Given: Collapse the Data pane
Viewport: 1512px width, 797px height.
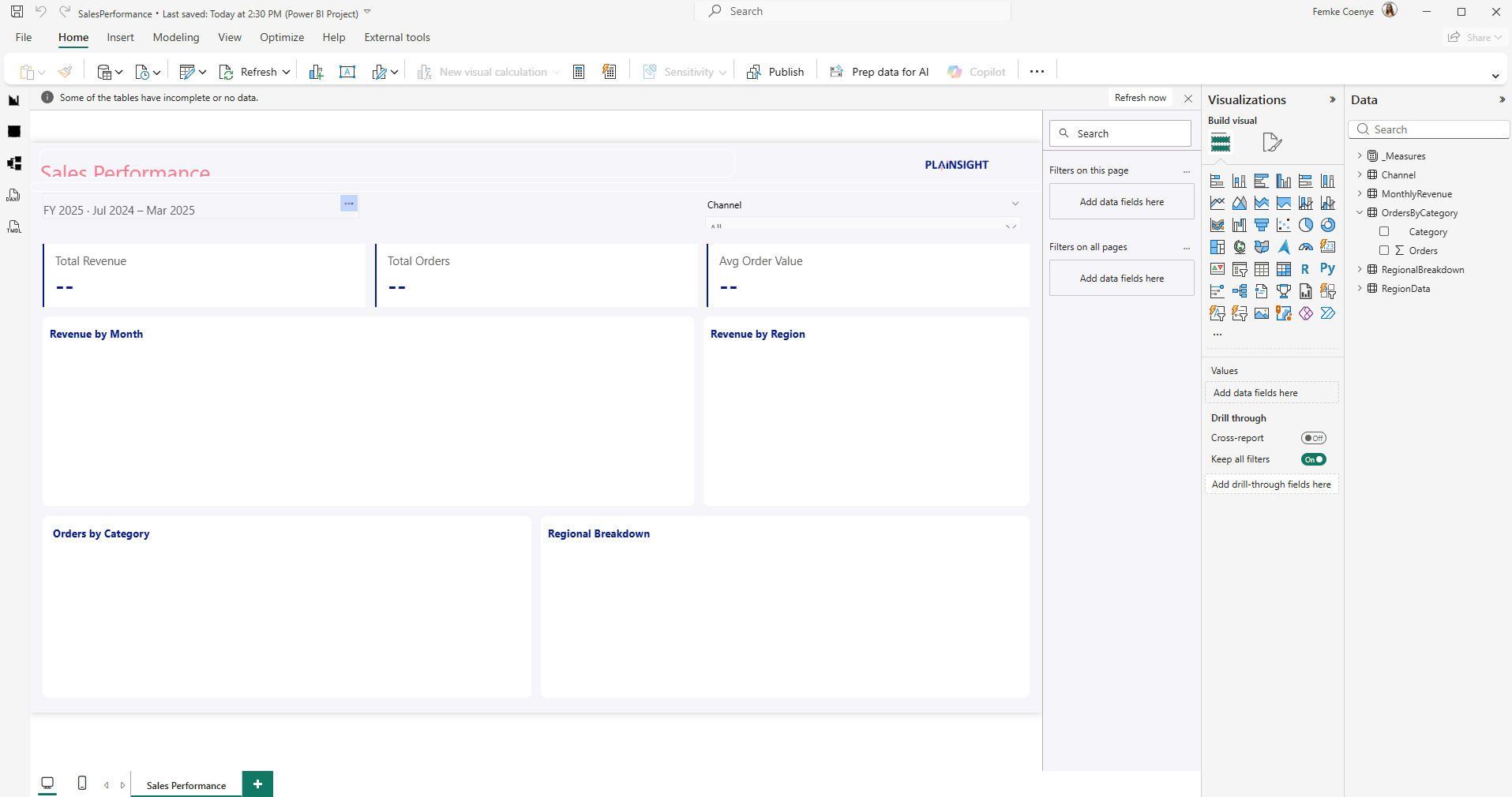Looking at the screenshot, I should 1502,99.
